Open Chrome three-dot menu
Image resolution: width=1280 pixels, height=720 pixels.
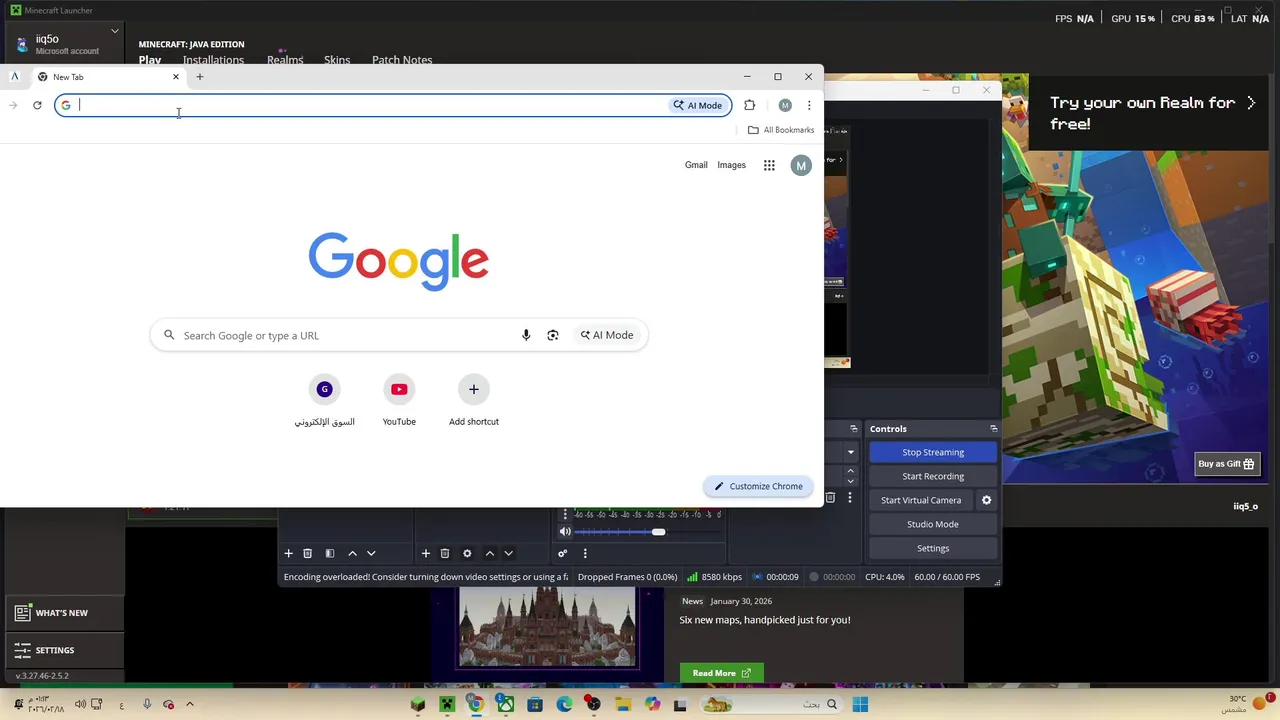[809, 105]
